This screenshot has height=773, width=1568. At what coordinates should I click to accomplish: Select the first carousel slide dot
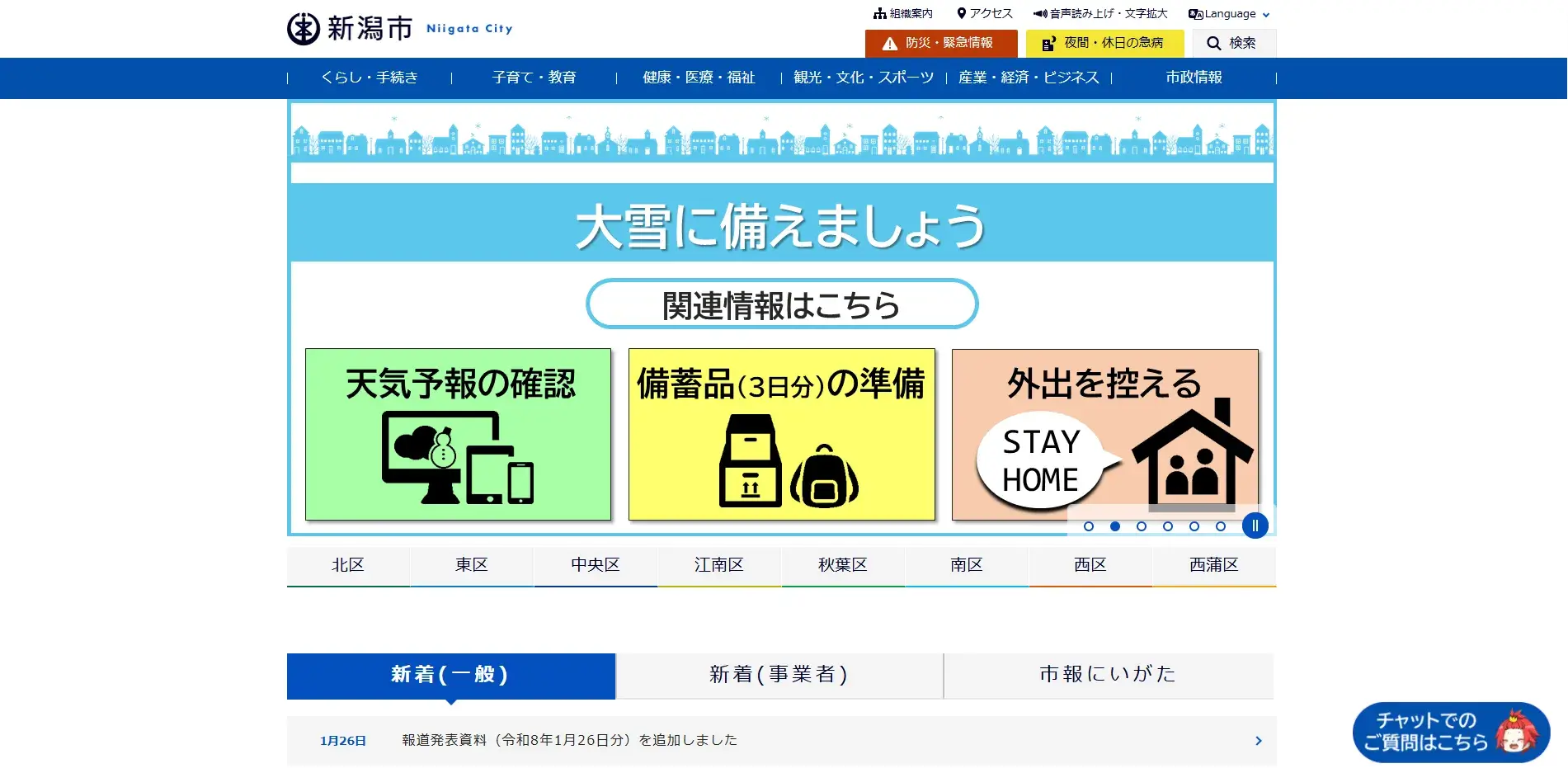click(1089, 526)
